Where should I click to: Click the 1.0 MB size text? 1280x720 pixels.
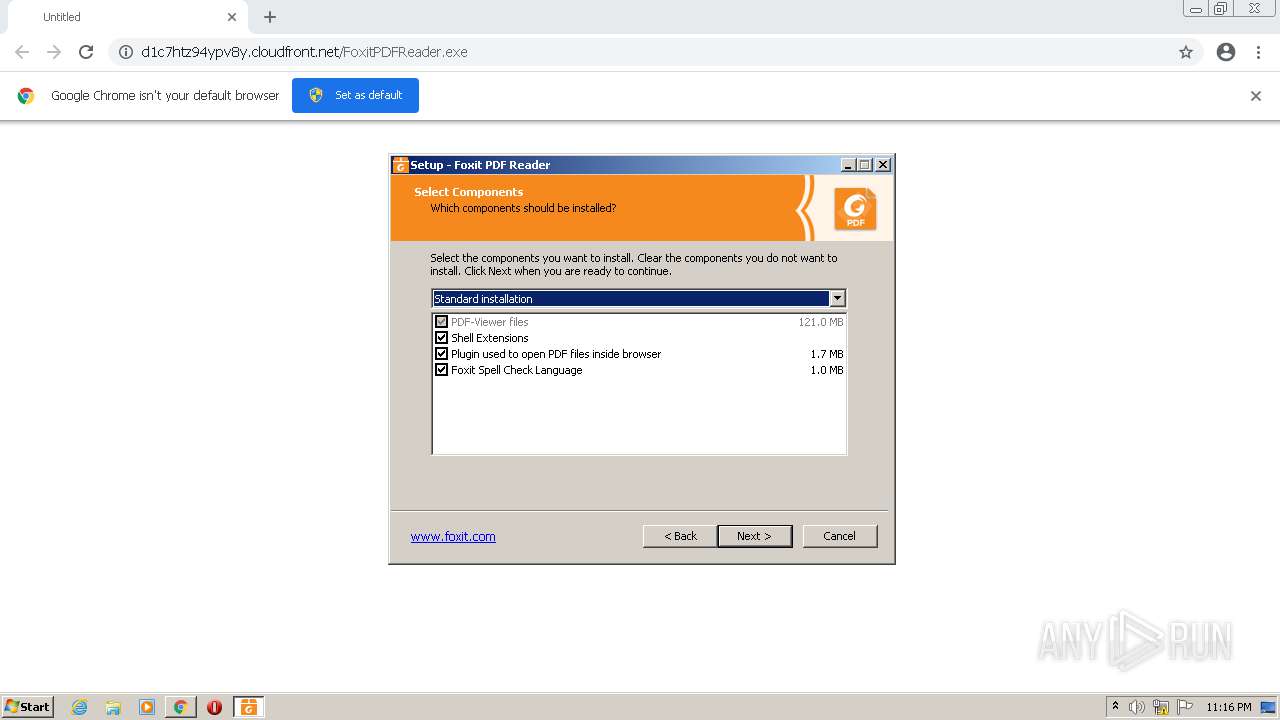827,370
